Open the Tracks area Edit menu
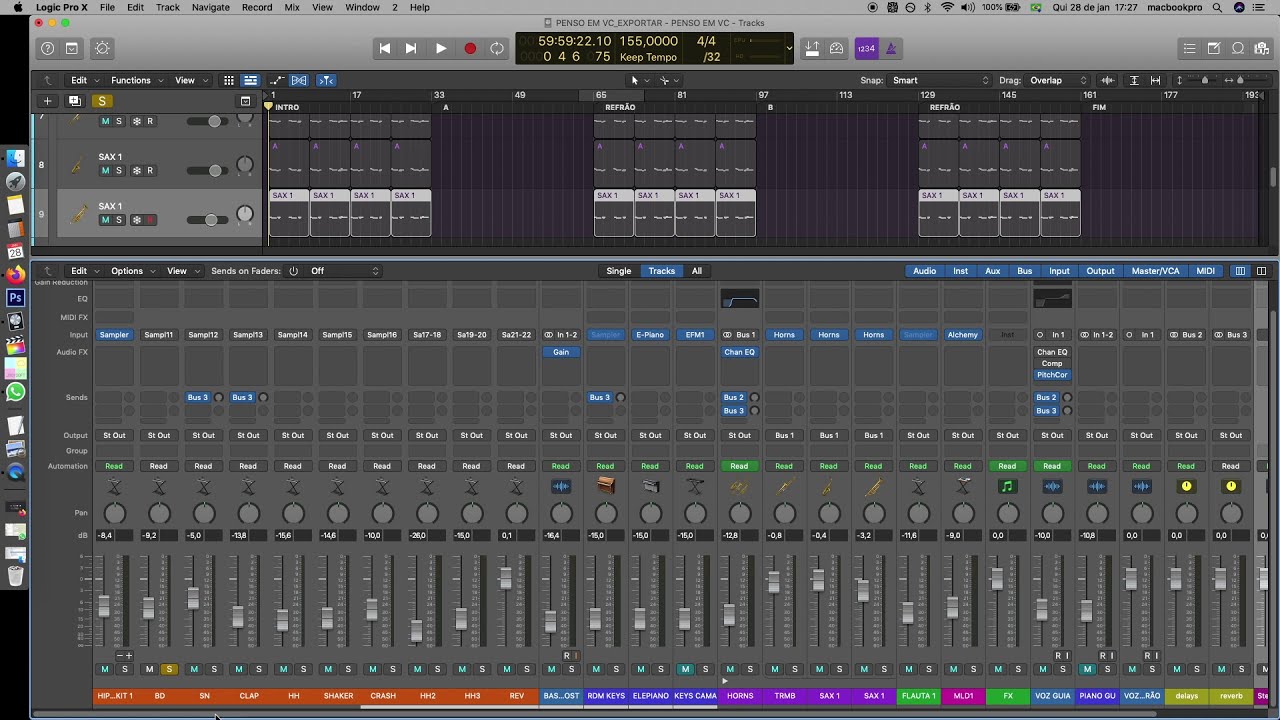Screen dimensions: 1280x720 click(x=83, y=80)
